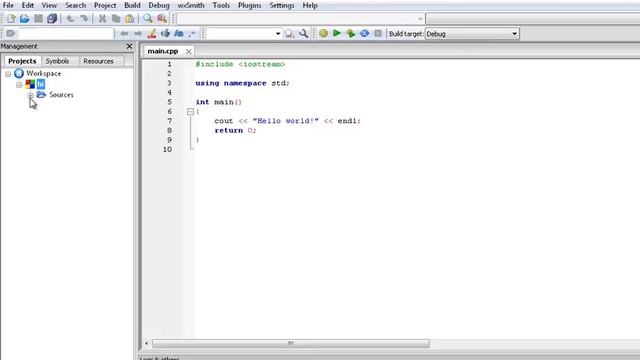
Task: Open the Search menu
Action: pyautogui.click(x=76, y=5)
